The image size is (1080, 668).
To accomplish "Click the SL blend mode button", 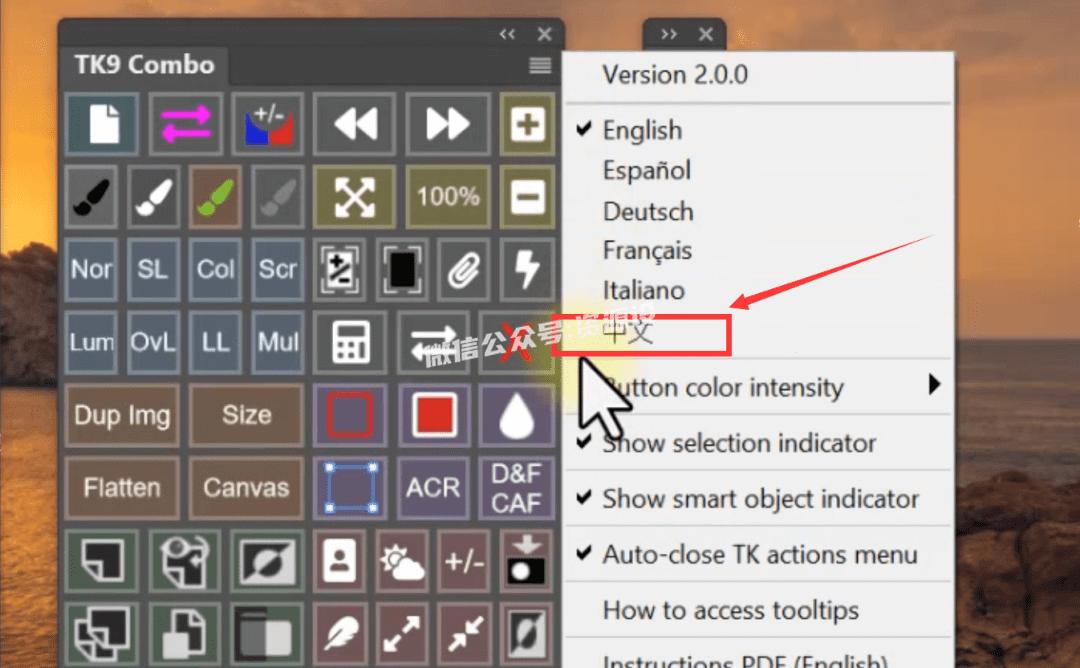I will tap(154, 269).
